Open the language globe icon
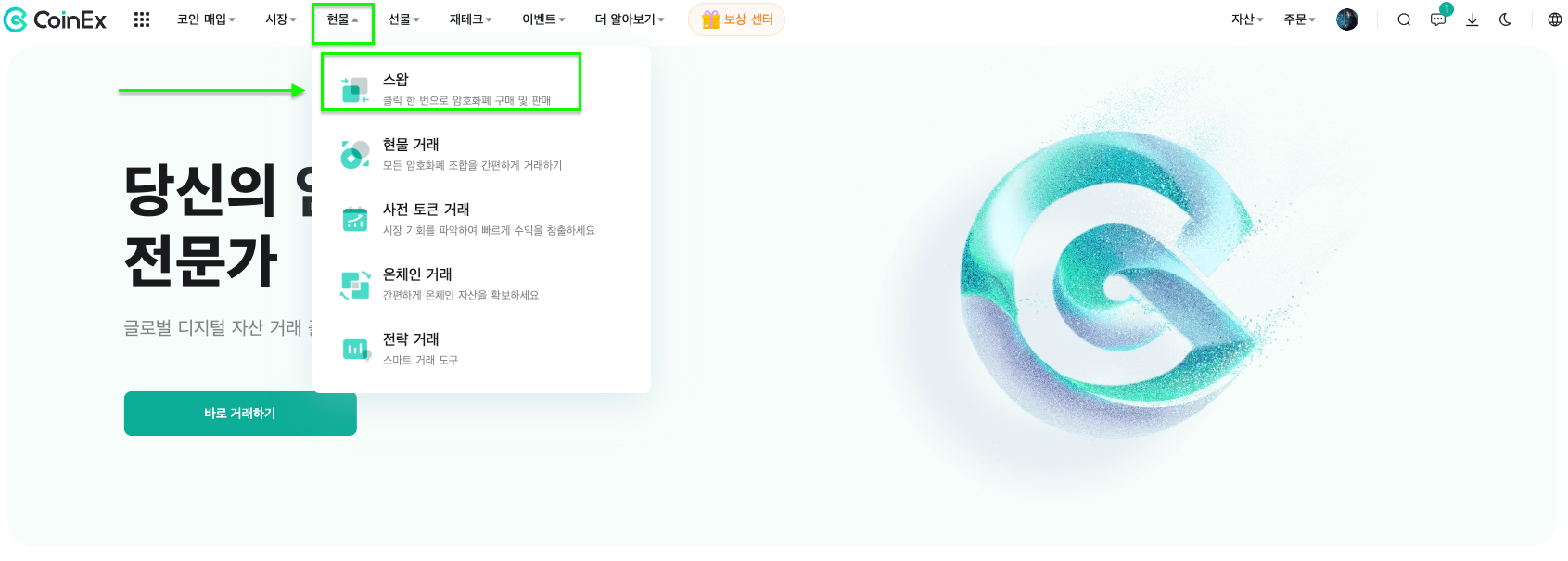 coord(1555,19)
